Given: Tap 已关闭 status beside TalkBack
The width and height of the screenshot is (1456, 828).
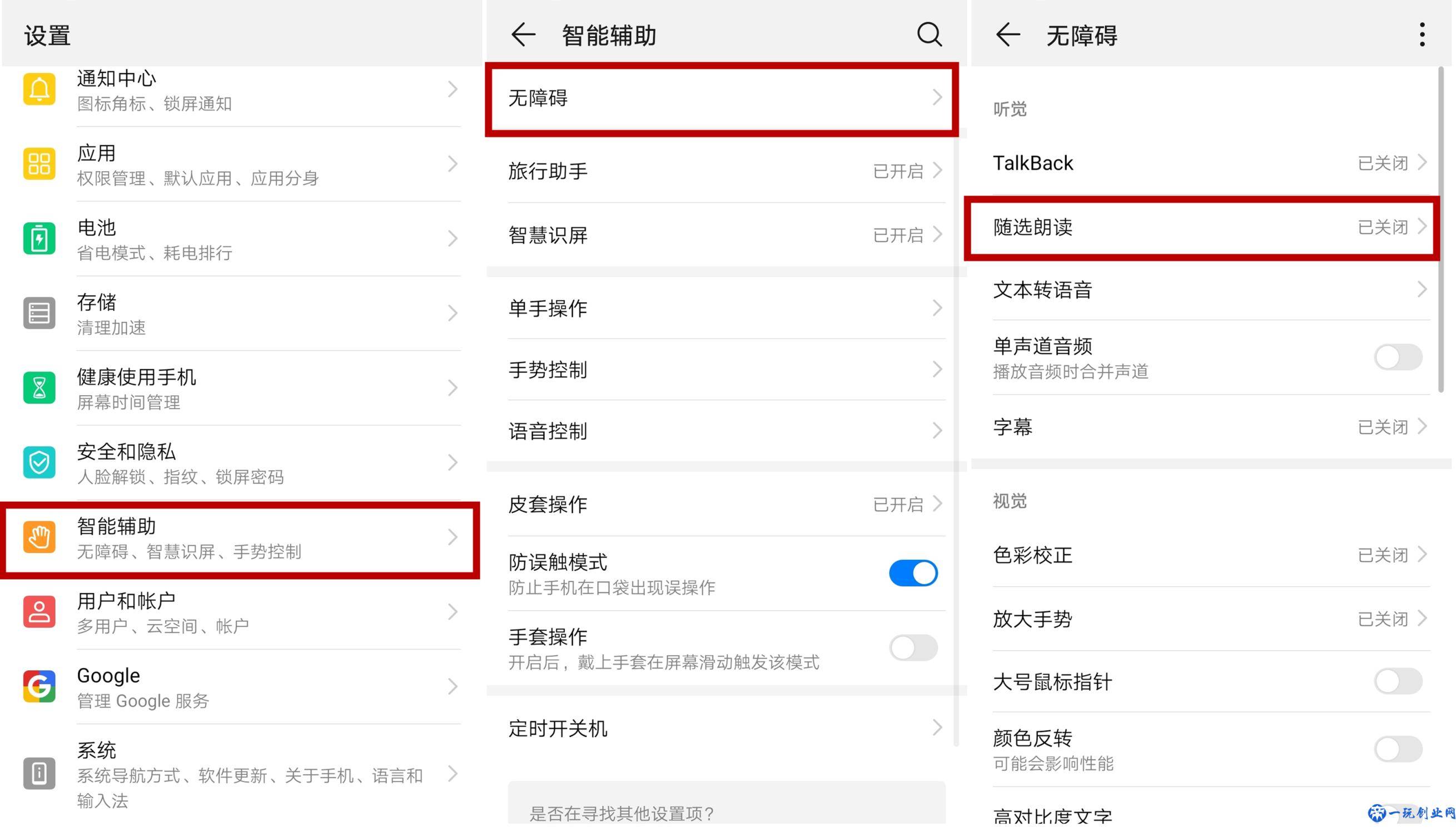Looking at the screenshot, I should click(1383, 163).
